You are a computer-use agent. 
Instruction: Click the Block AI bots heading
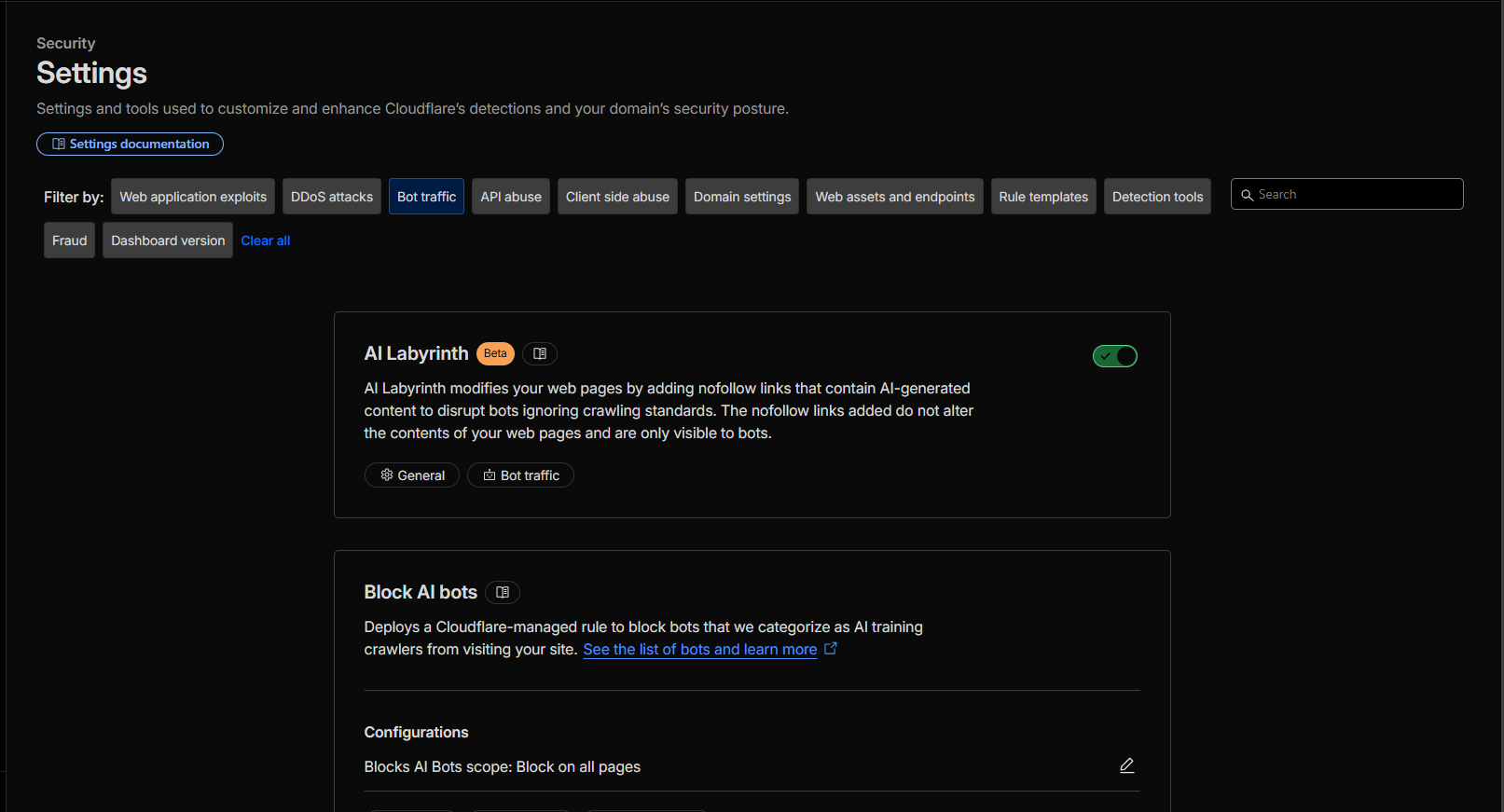point(421,592)
